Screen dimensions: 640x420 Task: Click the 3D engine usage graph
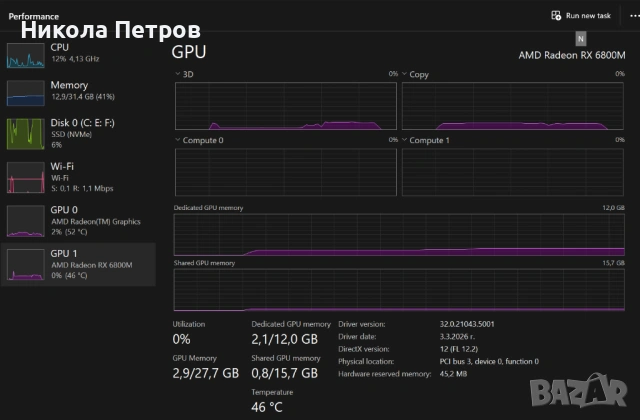coord(286,106)
